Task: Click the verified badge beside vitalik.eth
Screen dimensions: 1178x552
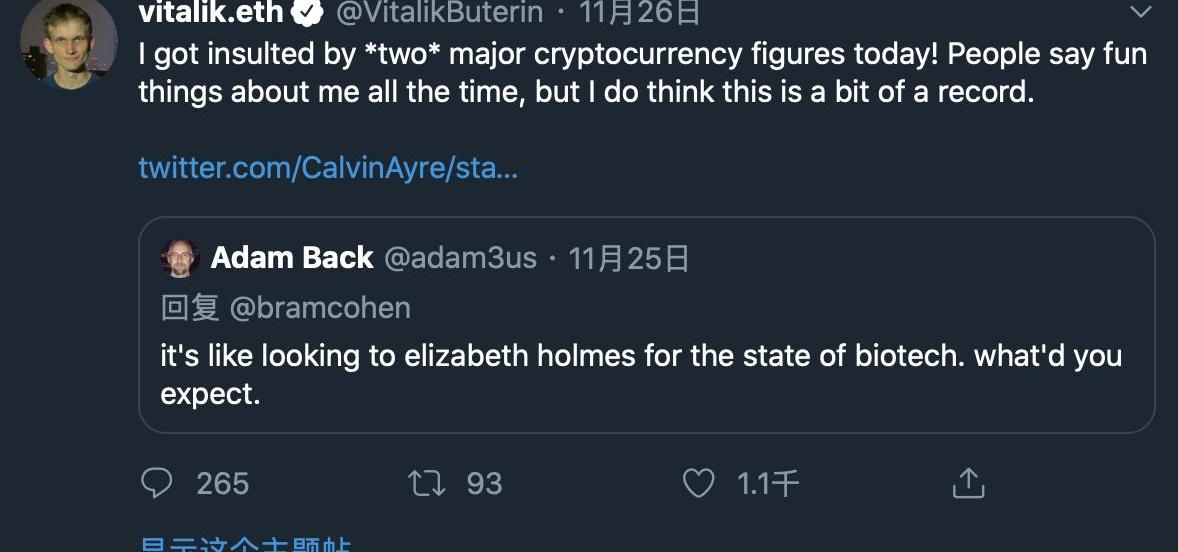Action: click(x=307, y=13)
